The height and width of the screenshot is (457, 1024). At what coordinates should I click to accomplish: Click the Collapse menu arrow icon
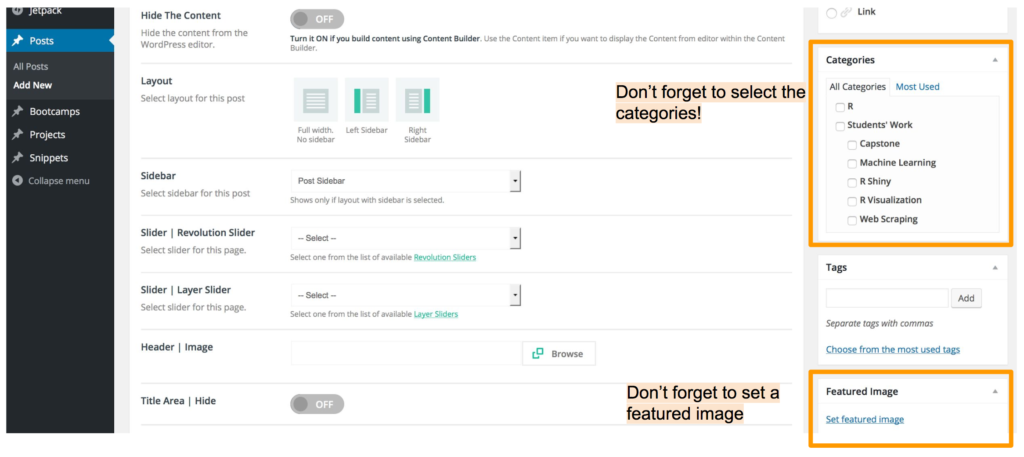[x=18, y=181]
